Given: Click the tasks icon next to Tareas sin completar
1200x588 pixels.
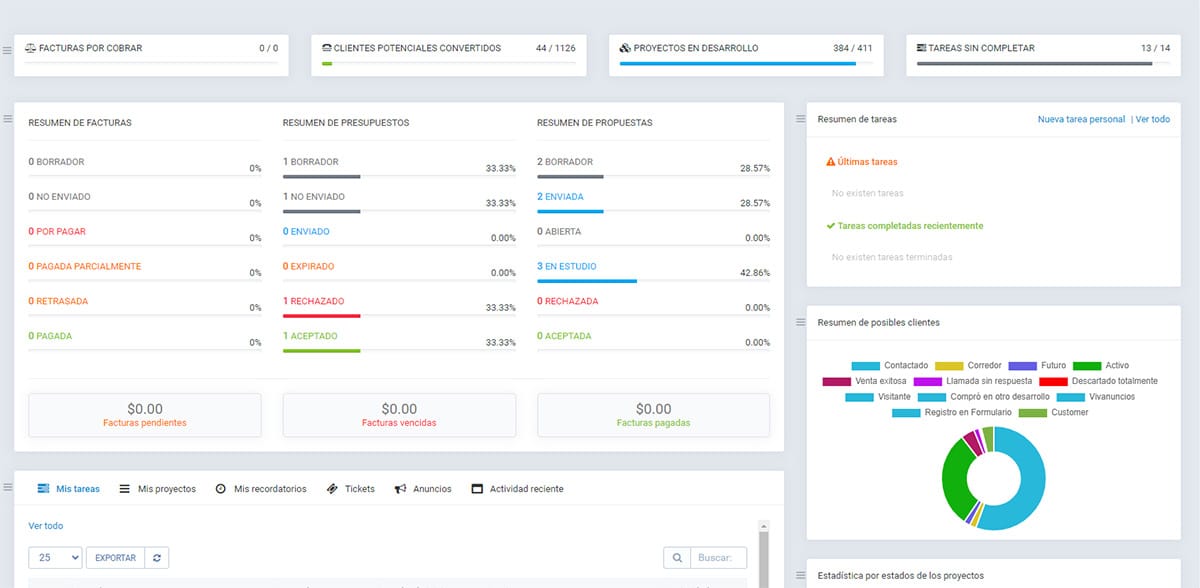Looking at the screenshot, I should tap(921, 48).
